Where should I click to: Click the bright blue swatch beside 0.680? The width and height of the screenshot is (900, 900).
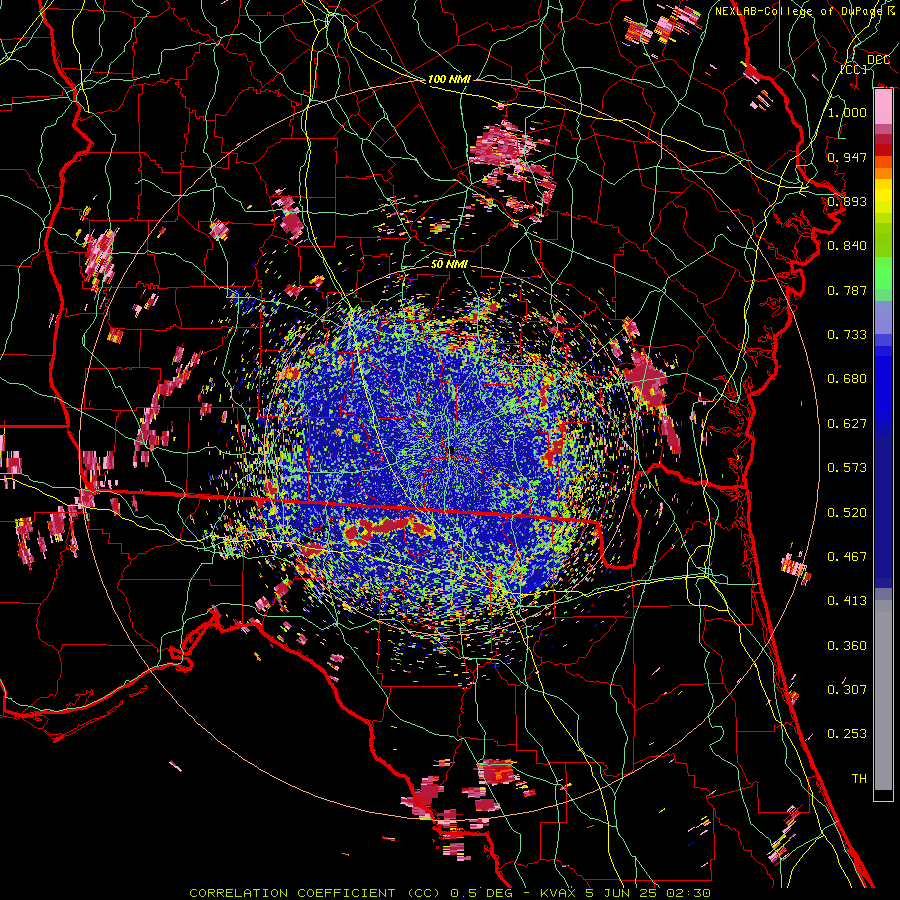click(x=883, y=385)
